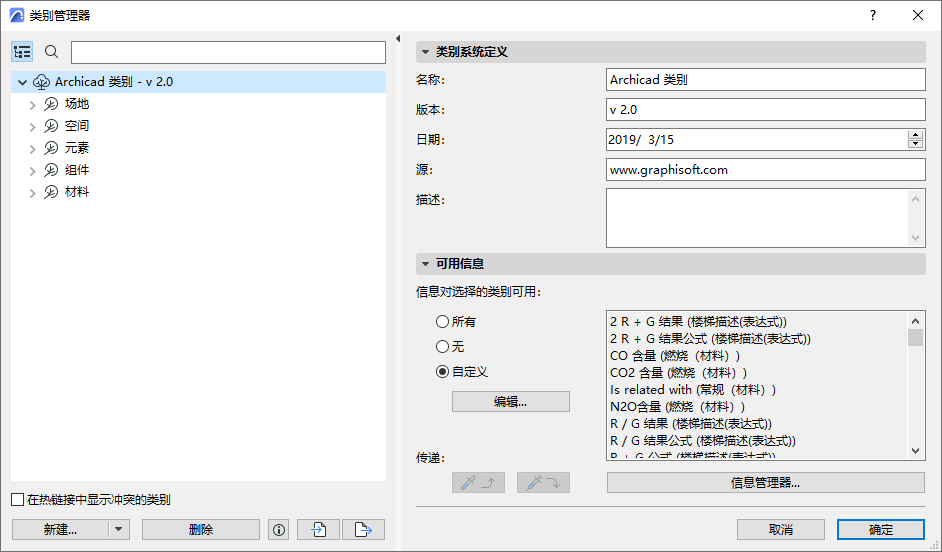The height and width of the screenshot is (552, 942).
Task: Collapse the Archicad 类别 - v 2.0 tree node
Action: click(23, 82)
